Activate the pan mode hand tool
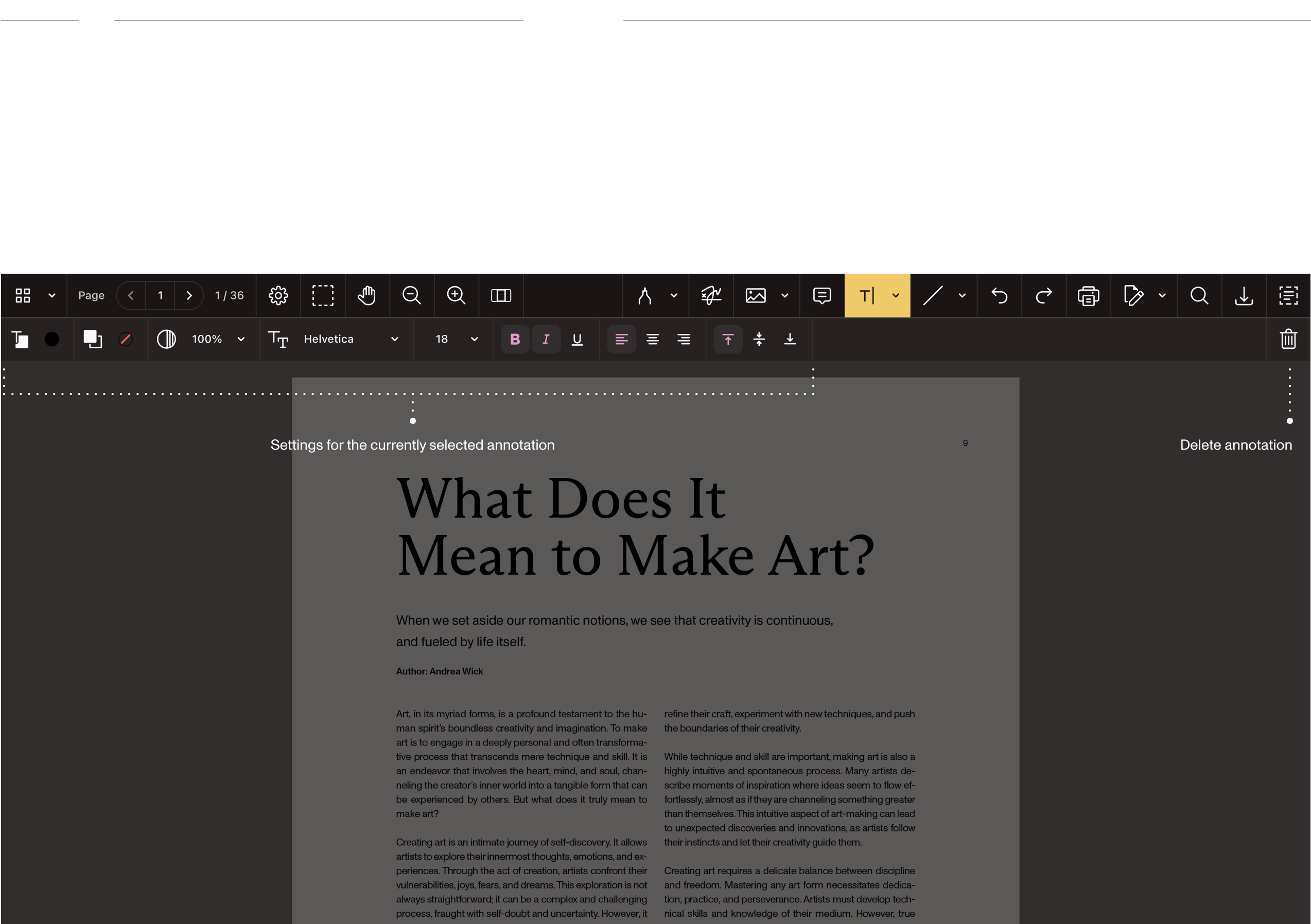The image size is (1311, 924). pyautogui.click(x=367, y=296)
